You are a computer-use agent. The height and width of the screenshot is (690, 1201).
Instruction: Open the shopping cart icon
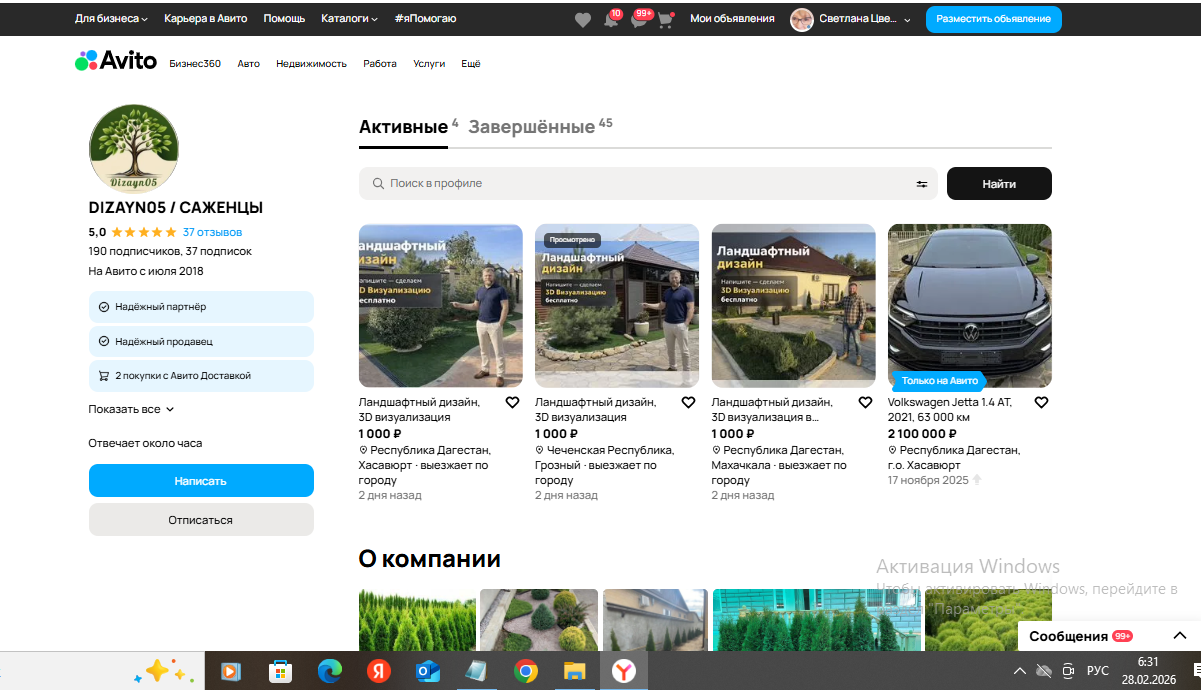coord(665,19)
